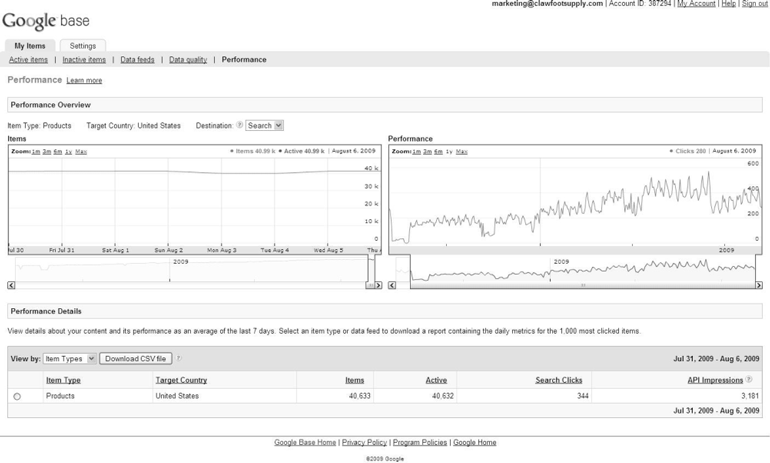Select the Products row radio button
The height and width of the screenshot is (463, 770).
(x=17, y=396)
